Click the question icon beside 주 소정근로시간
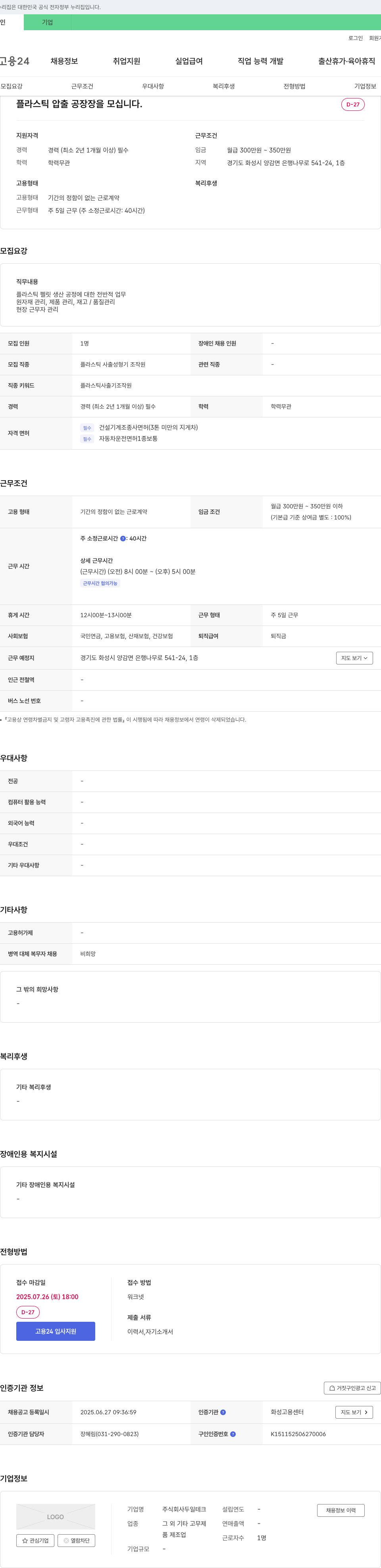Screen dimensions: 381x1568 point(123,539)
